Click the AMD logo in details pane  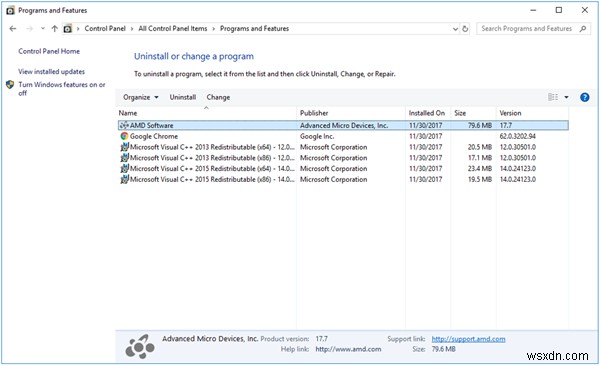point(140,346)
